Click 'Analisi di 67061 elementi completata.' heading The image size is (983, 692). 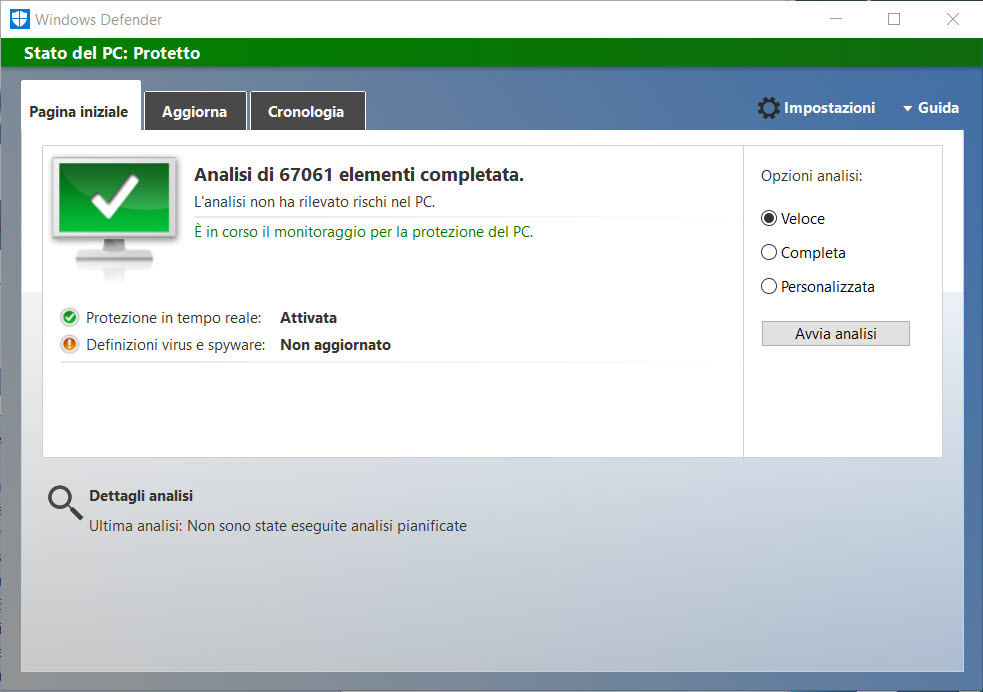click(x=359, y=174)
